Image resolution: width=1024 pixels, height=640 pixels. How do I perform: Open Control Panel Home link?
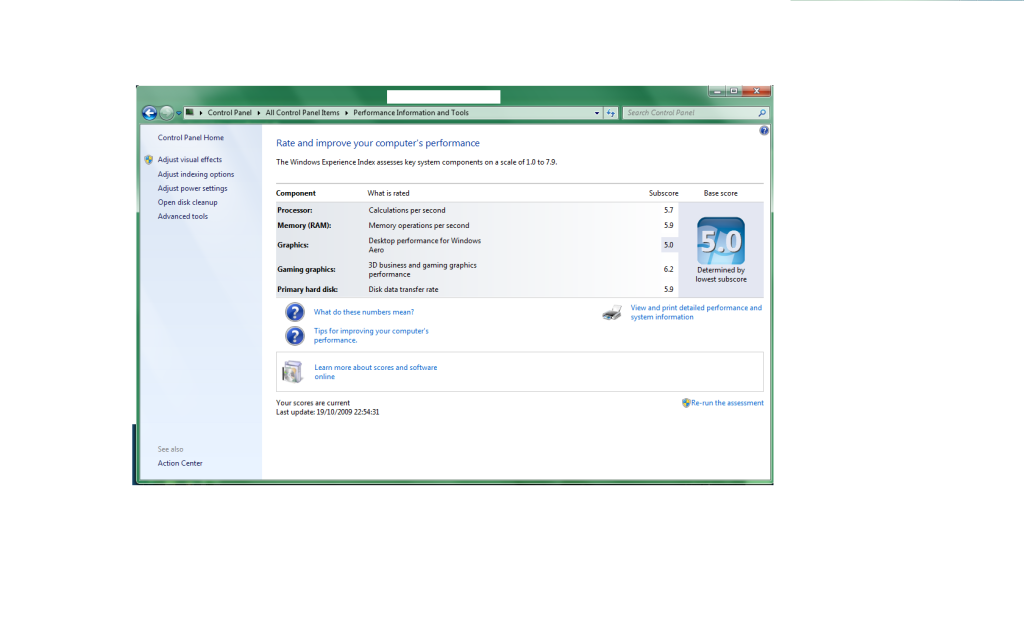(x=190, y=138)
